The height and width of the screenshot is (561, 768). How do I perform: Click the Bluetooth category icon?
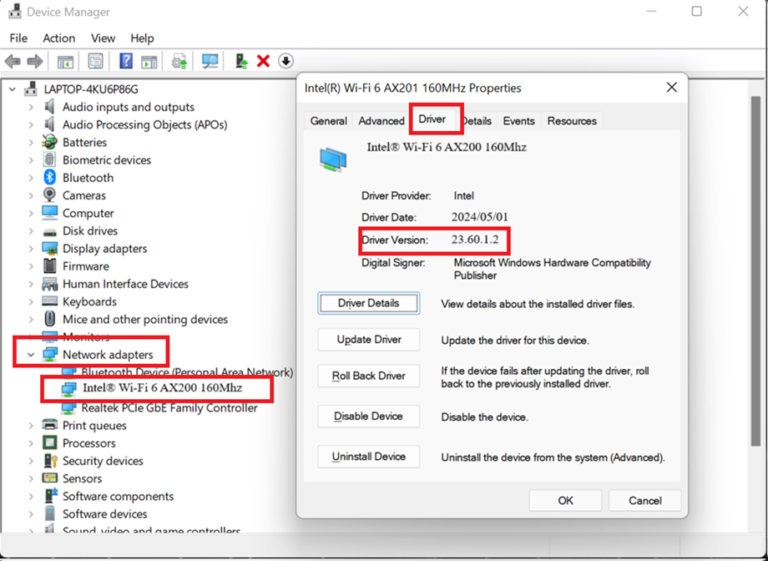49,177
